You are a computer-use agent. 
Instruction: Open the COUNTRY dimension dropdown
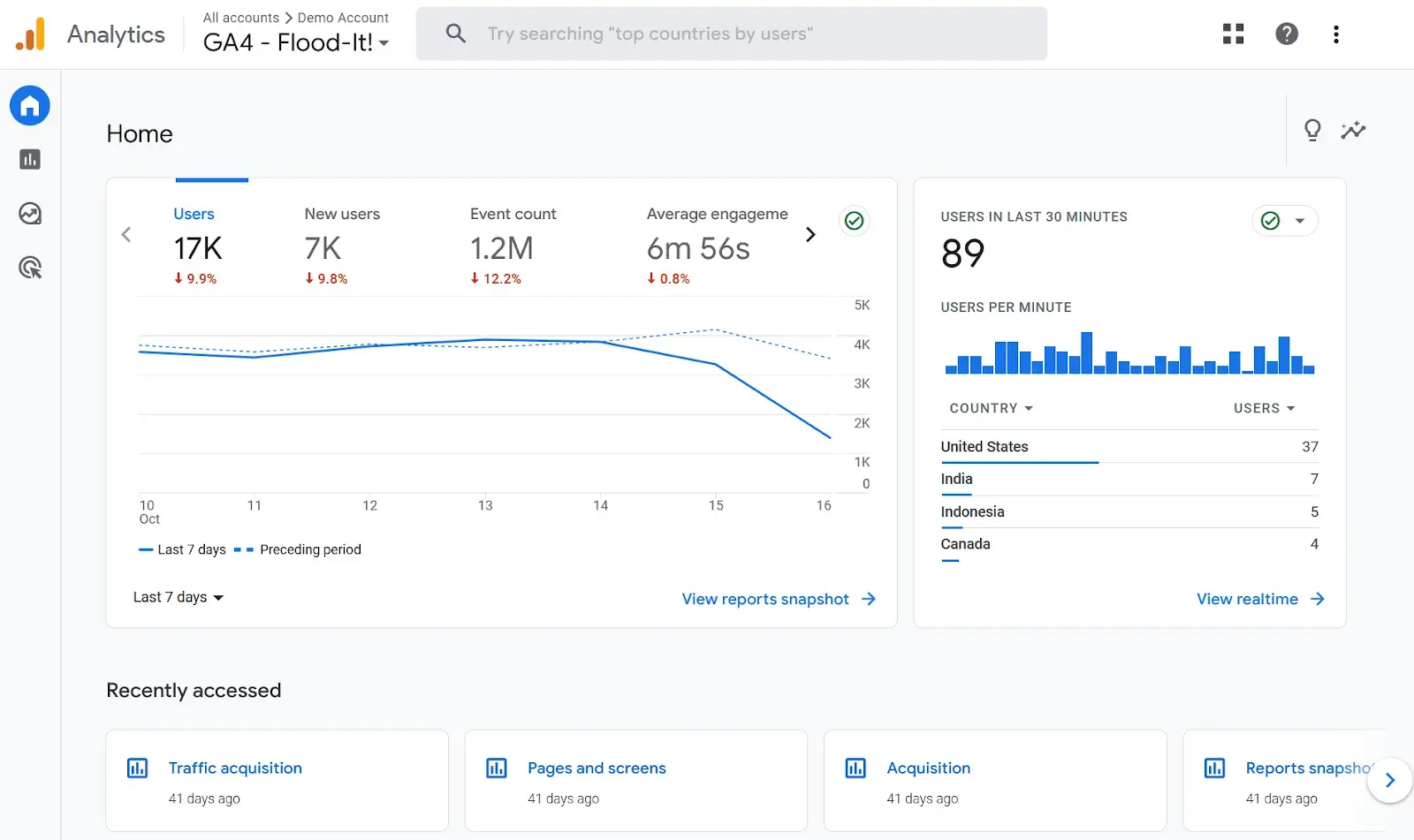pyautogui.click(x=990, y=408)
